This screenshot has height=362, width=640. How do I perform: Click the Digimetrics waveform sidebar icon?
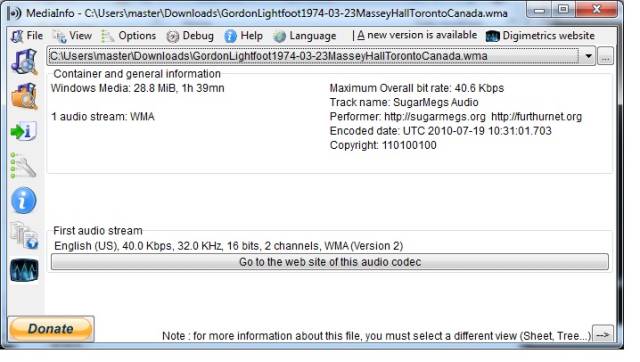pyautogui.click(x=24, y=270)
